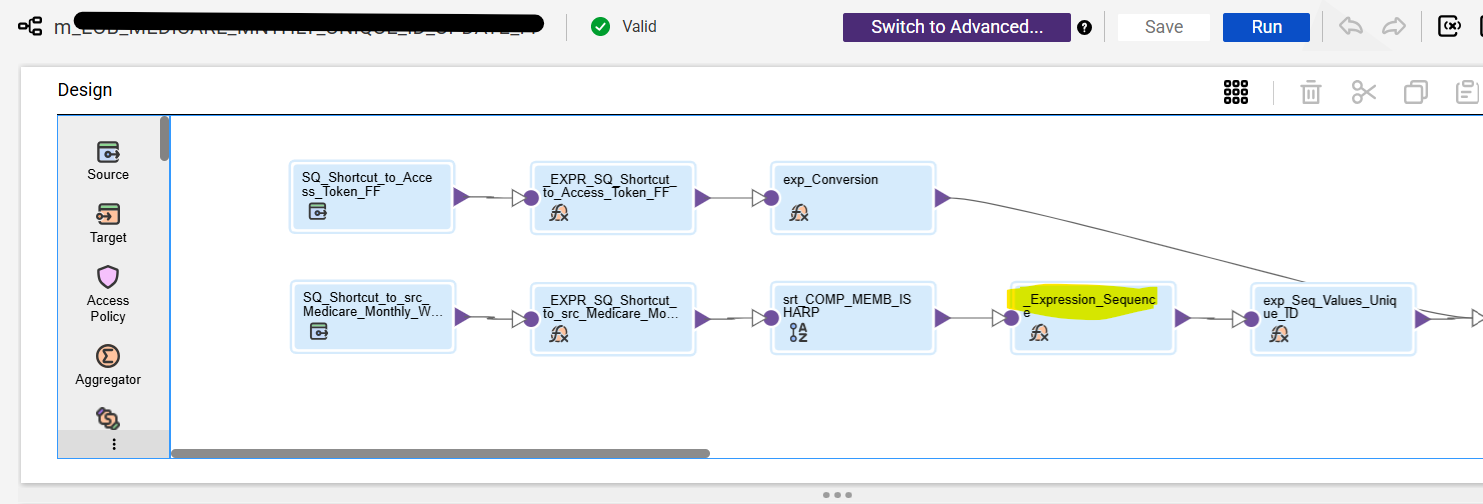The width and height of the screenshot is (1483, 504).
Task: Click the partially visible palette icon below Aggregator
Action: pyautogui.click(x=108, y=418)
